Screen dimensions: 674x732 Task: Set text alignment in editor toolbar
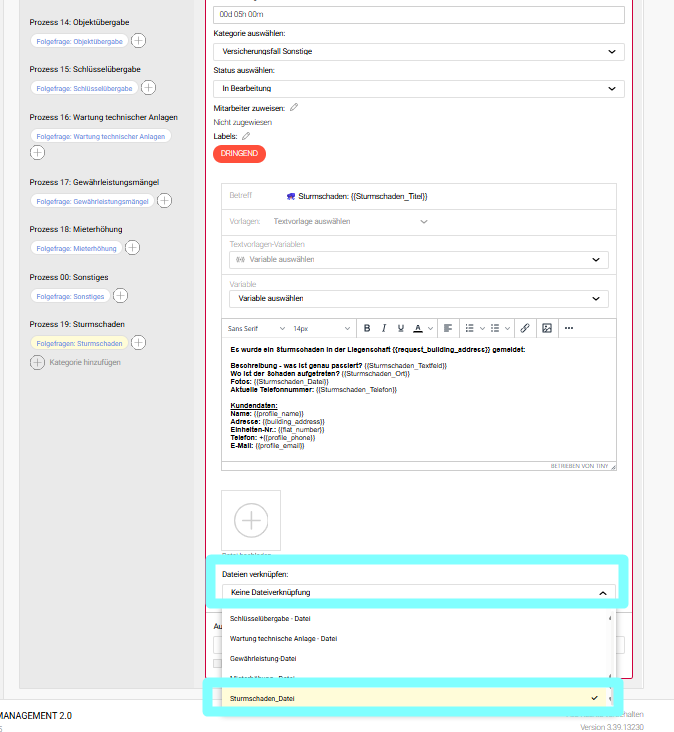pyautogui.click(x=448, y=328)
